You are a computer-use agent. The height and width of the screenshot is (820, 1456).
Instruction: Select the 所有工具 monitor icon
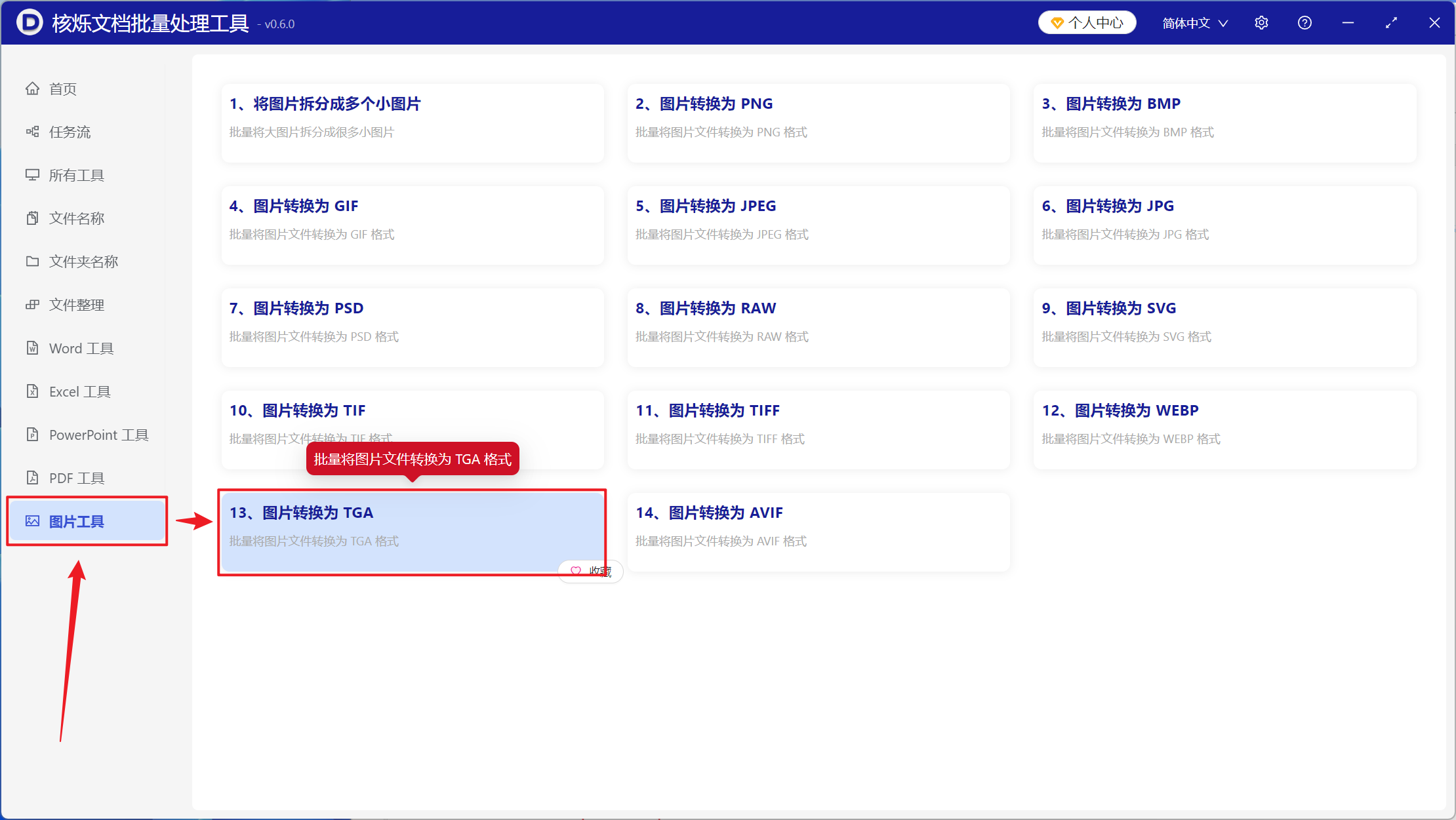point(32,175)
